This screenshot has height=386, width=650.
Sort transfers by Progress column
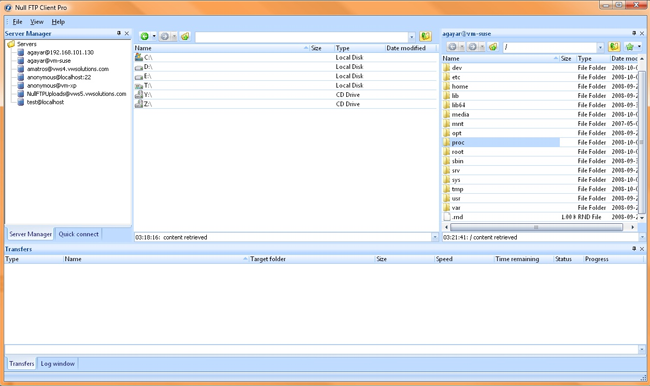click(x=614, y=259)
